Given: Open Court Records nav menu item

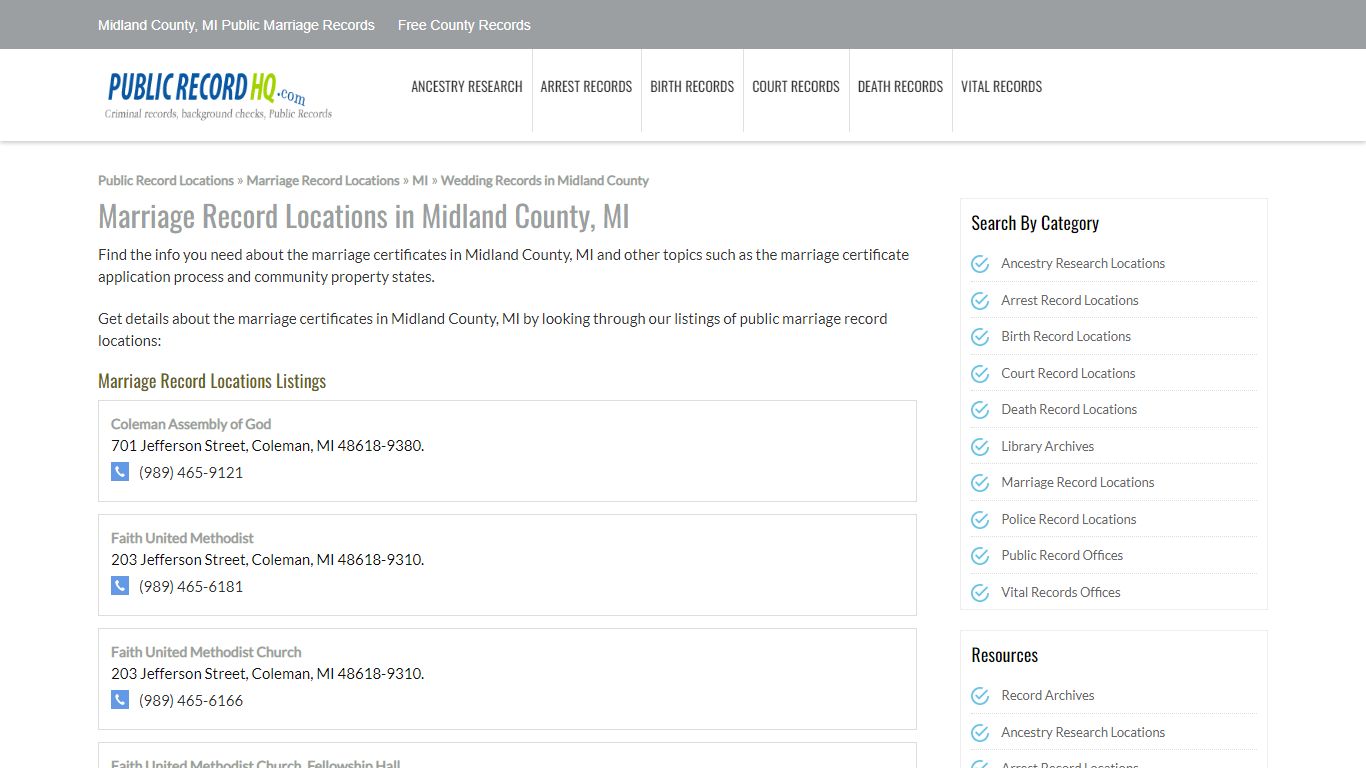Looking at the screenshot, I should pyautogui.click(x=796, y=87).
